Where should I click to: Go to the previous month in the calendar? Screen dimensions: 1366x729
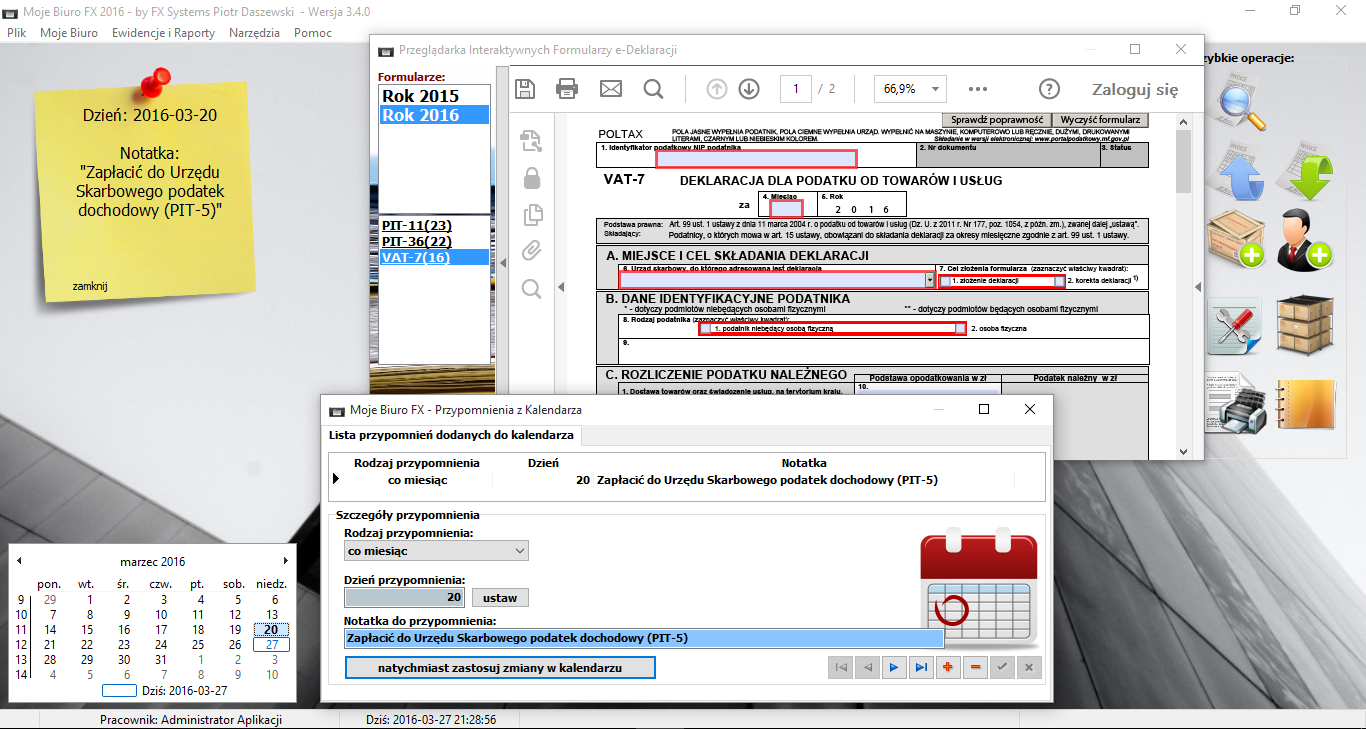(x=19, y=561)
